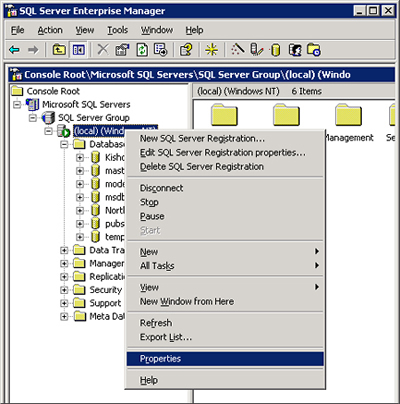Click the "6 Items" header text
Image resolution: width=400 pixels, height=404 pixels.
(307, 91)
